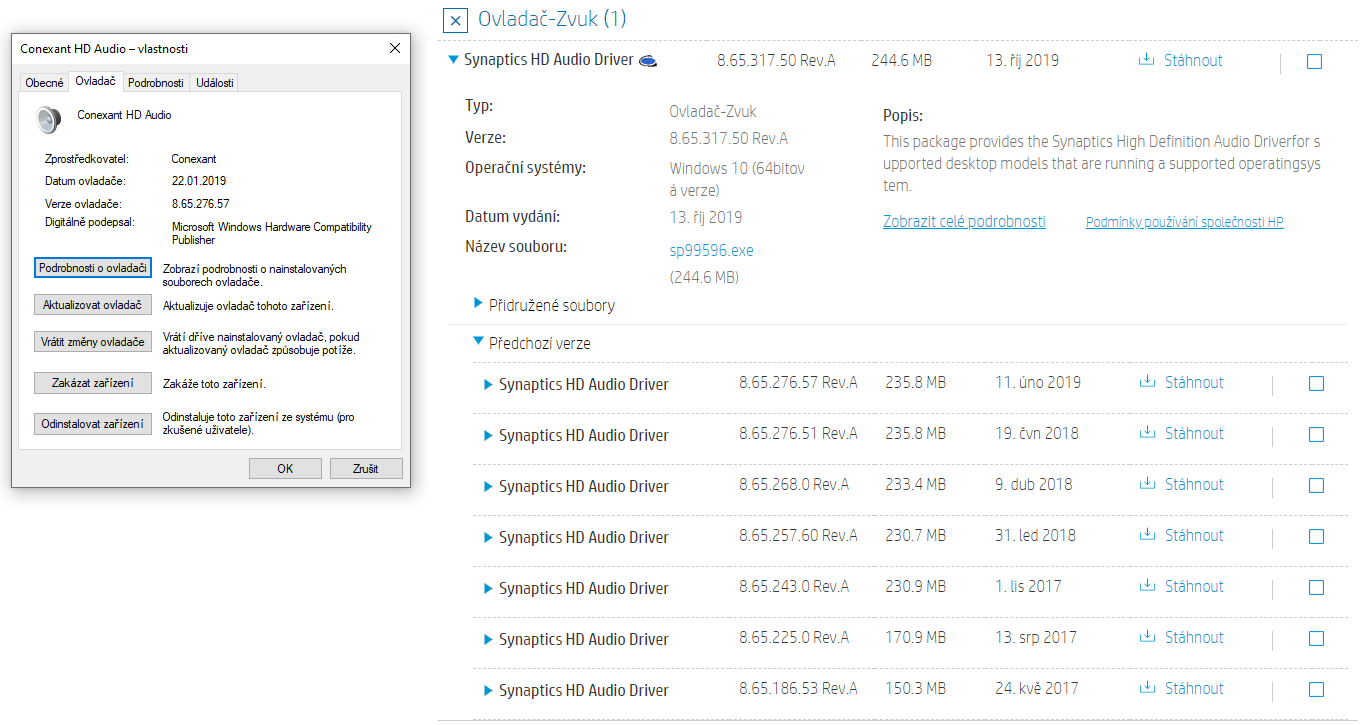Click download icon for version 8.65.268.0
Viewport: 1366px width, 725px height.
coord(1147,484)
